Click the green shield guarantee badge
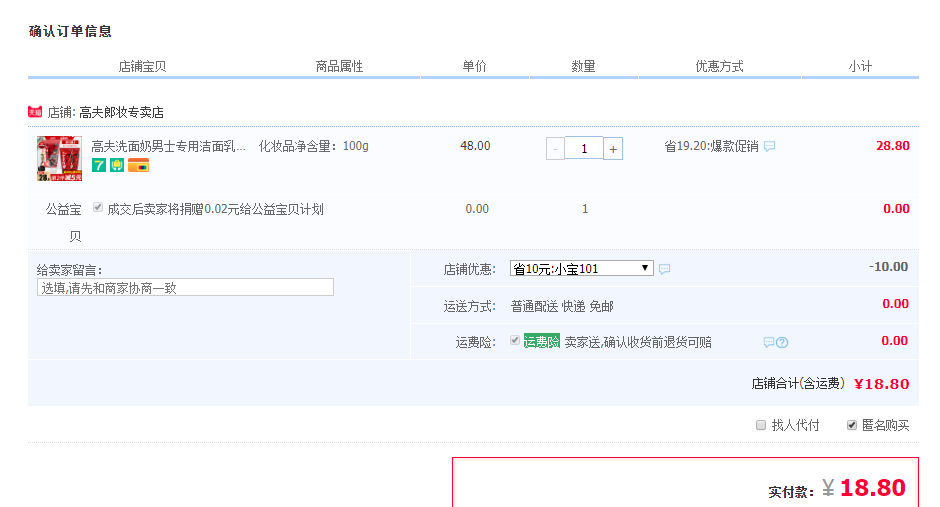Screen dimensions: 940x507 (x=117, y=165)
